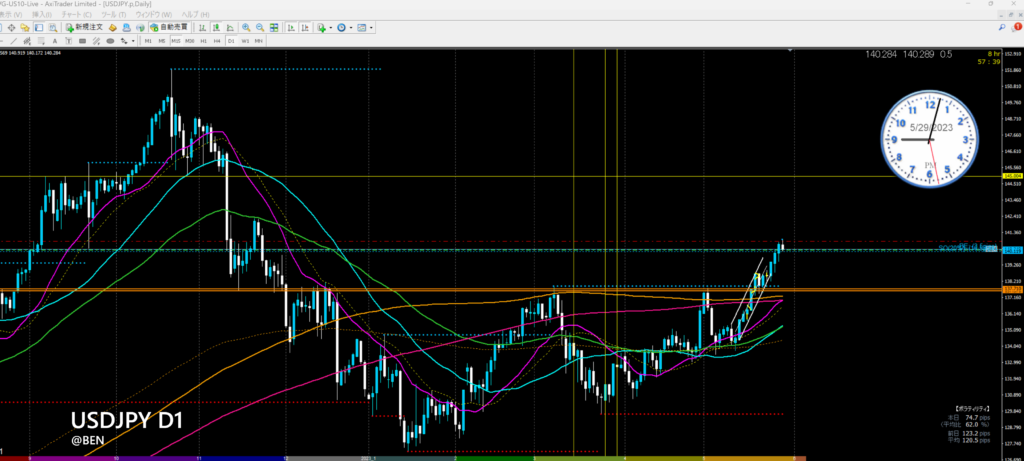Screen dimensions: 1024x461
Task: Tile chart windows with the grid icon
Action: click(274, 28)
